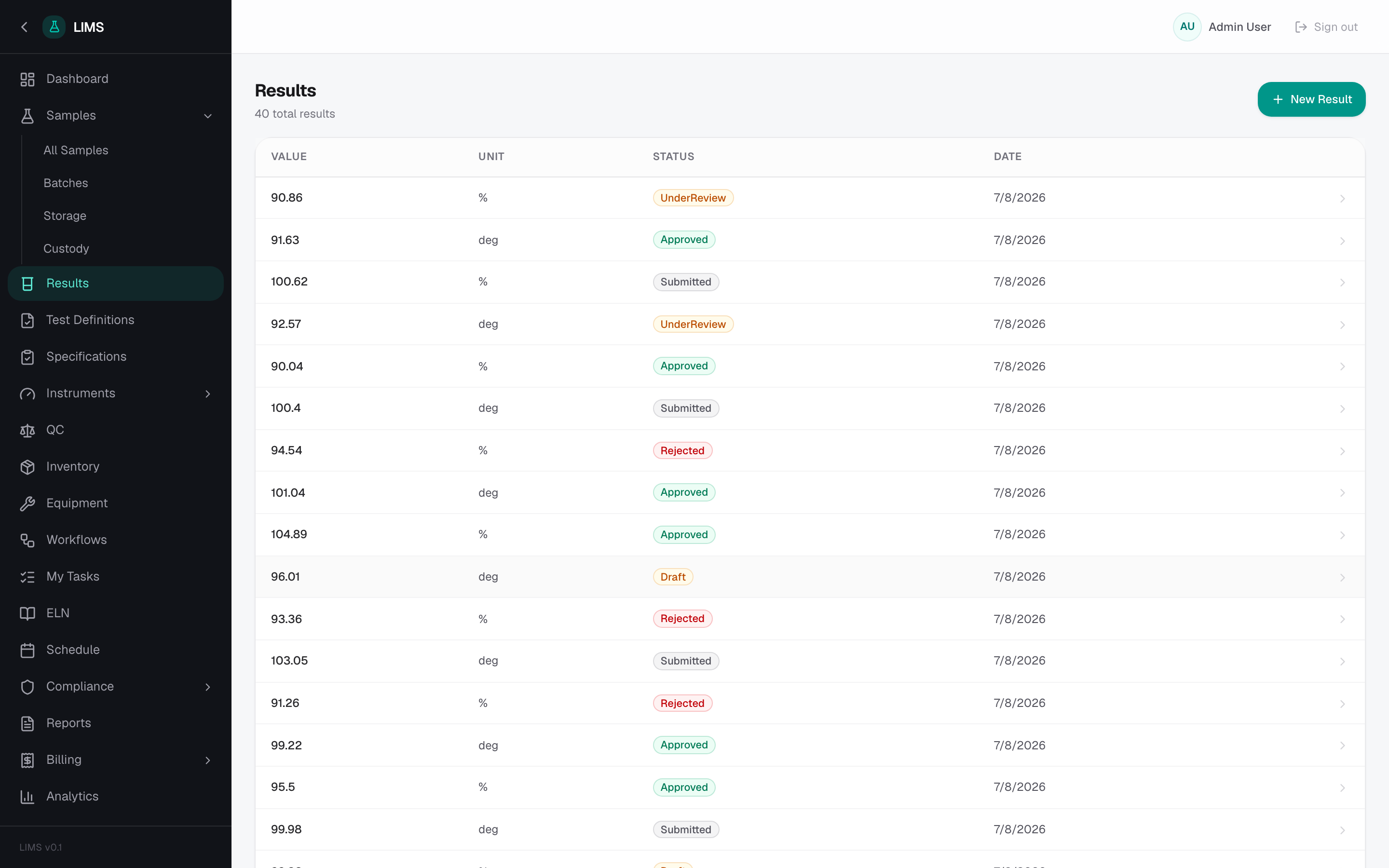Click the Test Definitions file icon

pos(27,320)
